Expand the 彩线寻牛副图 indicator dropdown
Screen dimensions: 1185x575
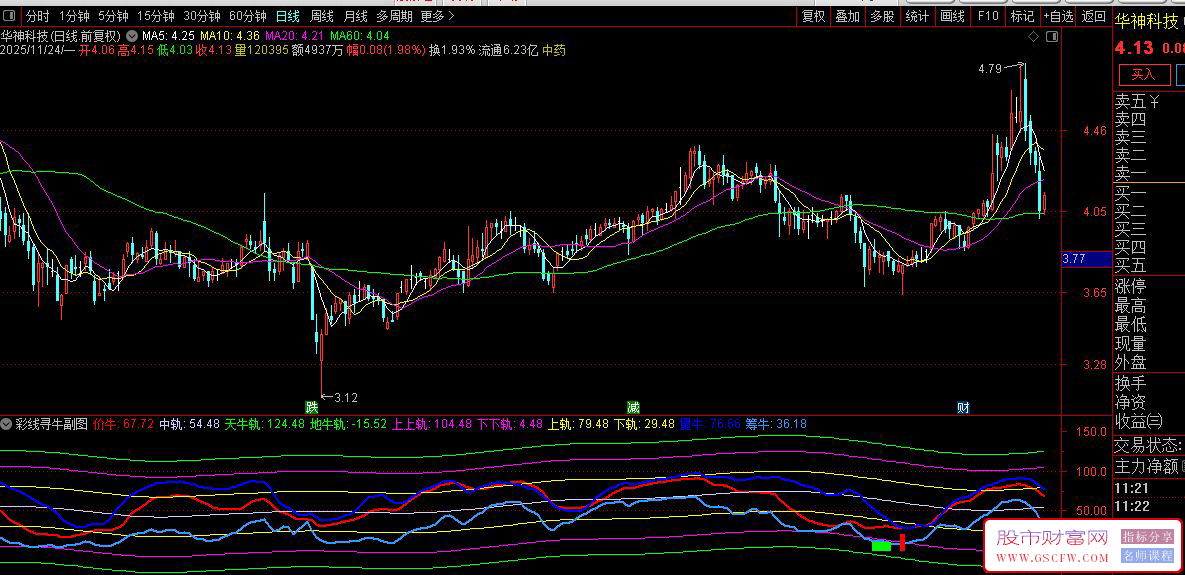coord(7,424)
